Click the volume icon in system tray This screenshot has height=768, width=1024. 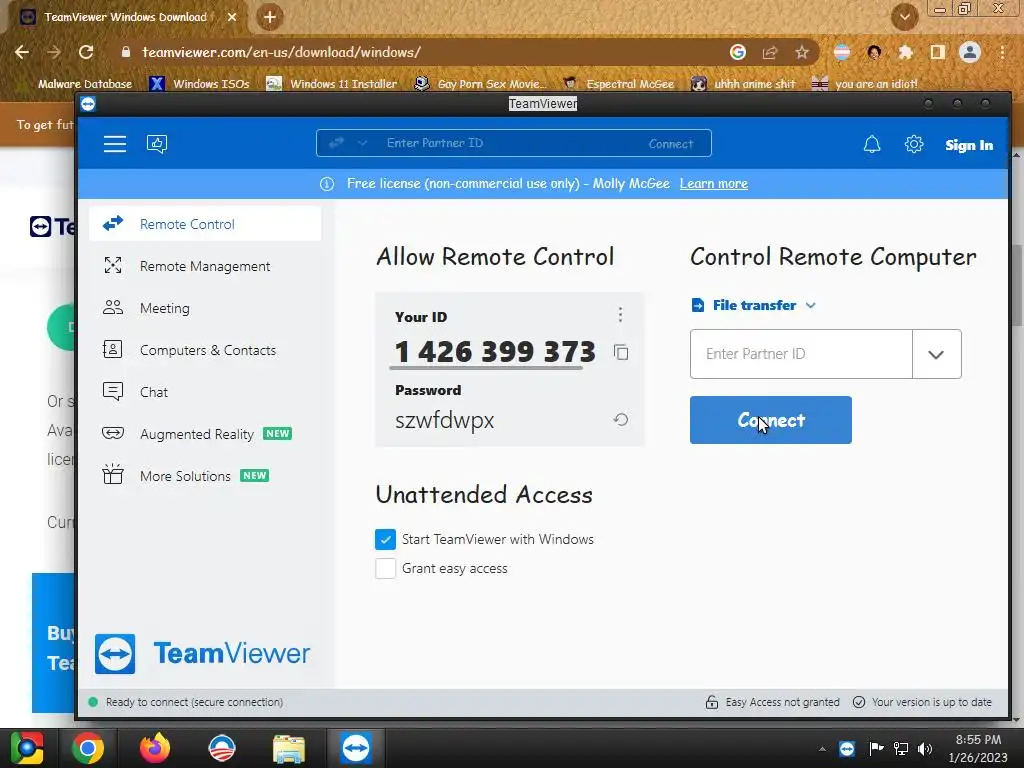pos(925,748)
